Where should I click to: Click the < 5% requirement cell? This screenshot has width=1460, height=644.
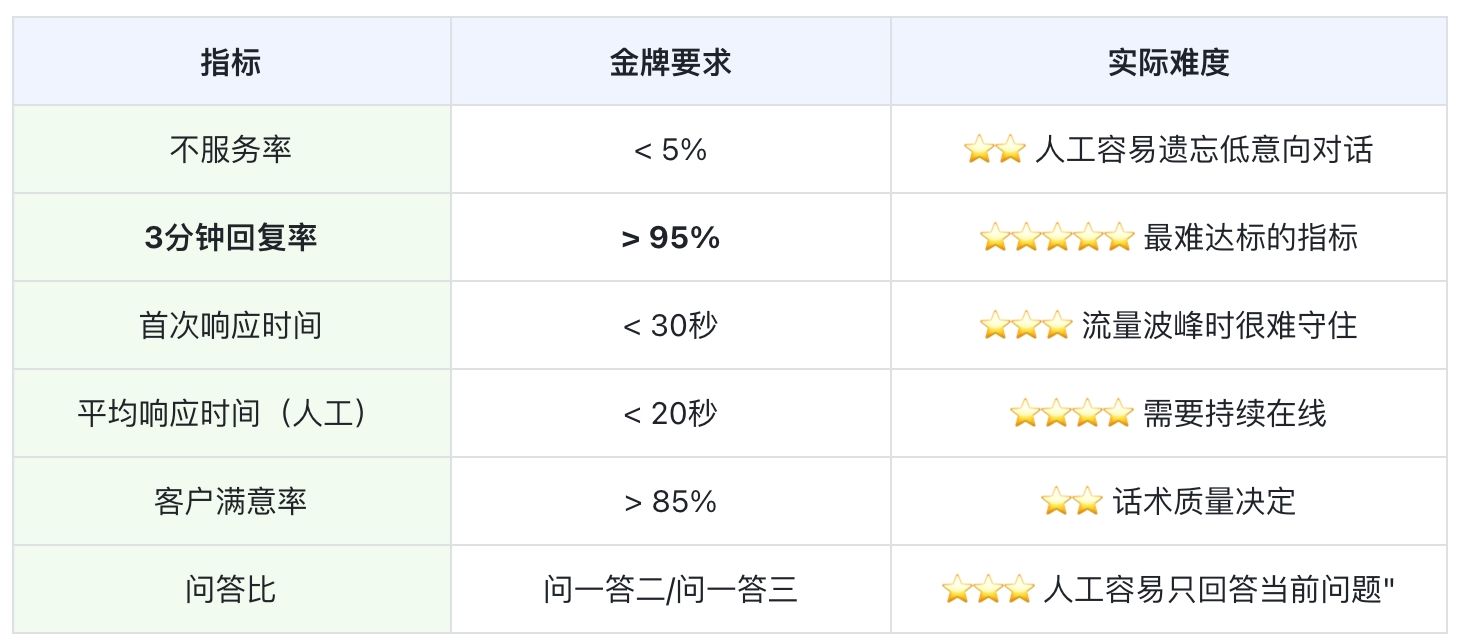(x=670, y=150)
